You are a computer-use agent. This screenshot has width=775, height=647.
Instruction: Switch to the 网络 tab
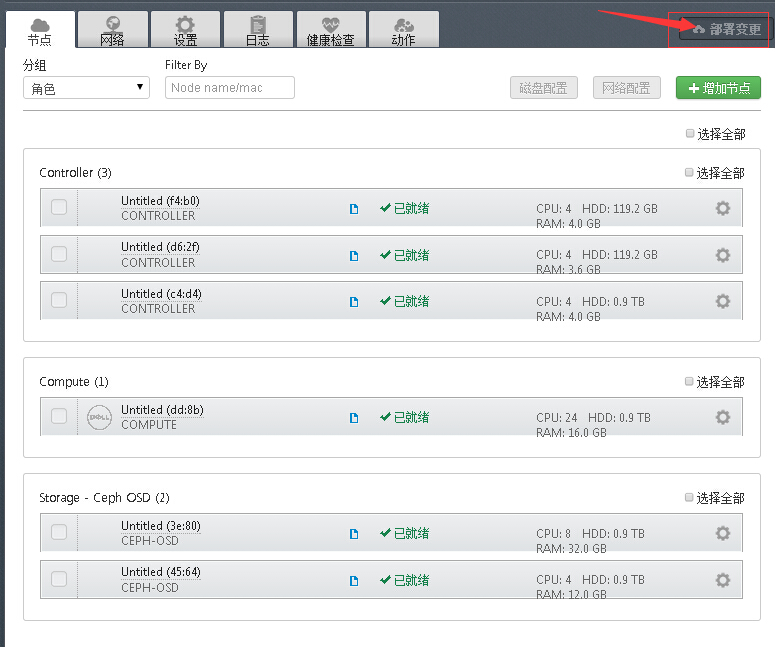coord(113,30)
